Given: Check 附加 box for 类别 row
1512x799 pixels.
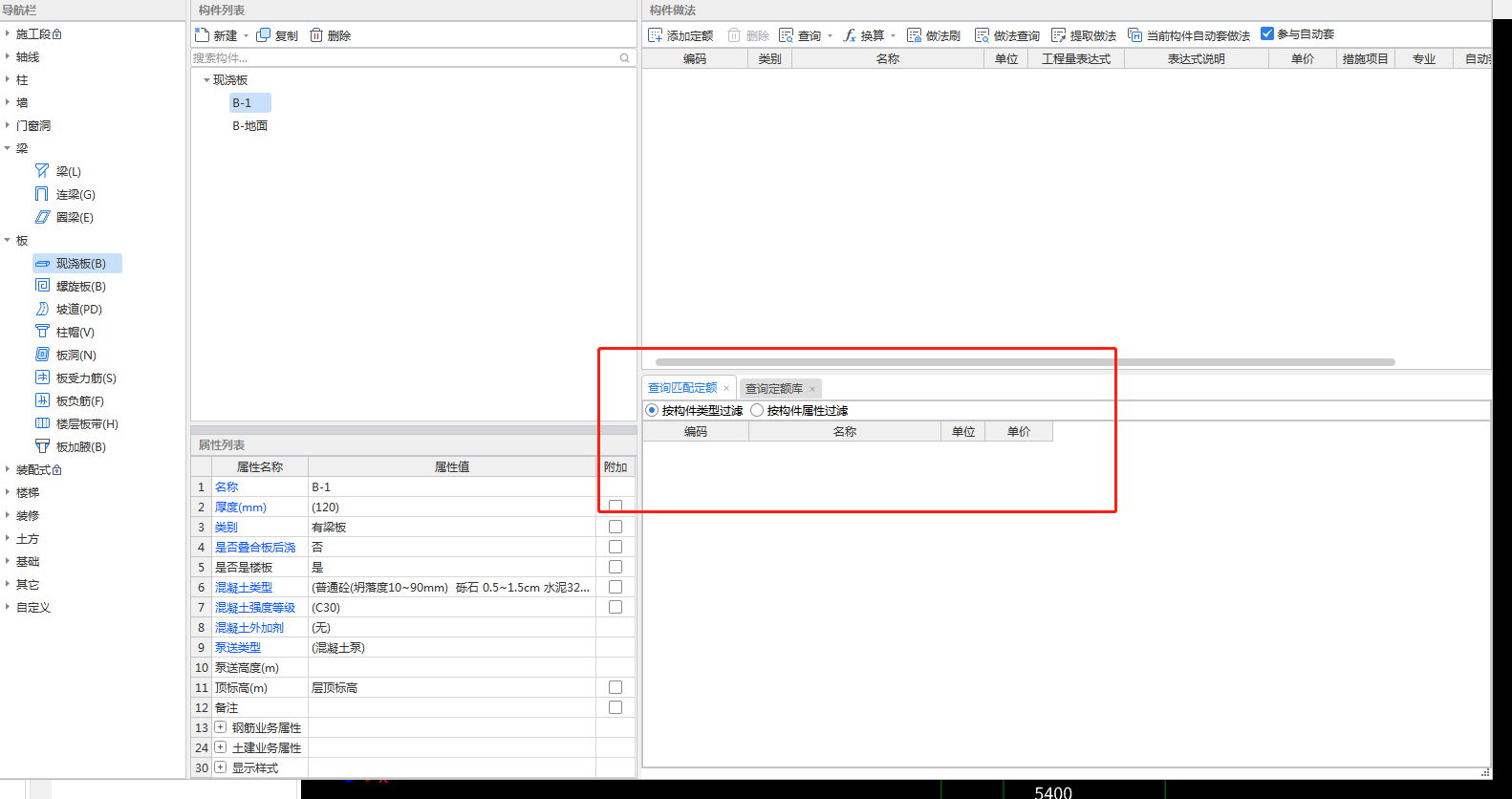Looking at the screenshot, I should [x=616, y=527].
